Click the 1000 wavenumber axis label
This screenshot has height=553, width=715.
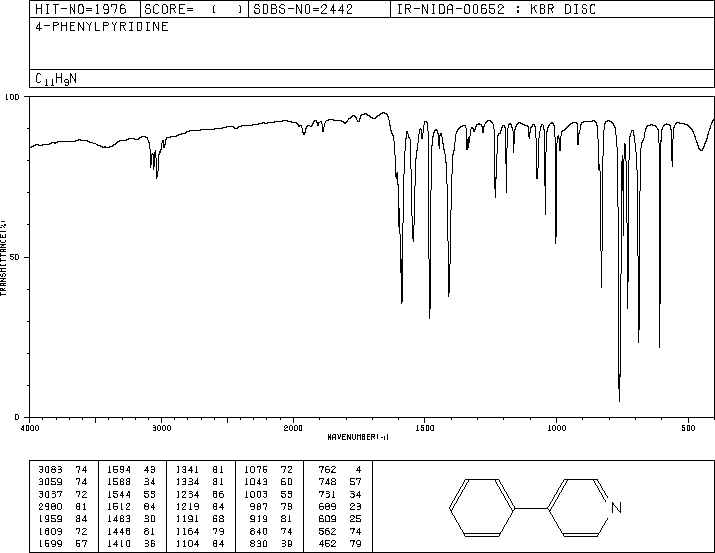(556, 428)
